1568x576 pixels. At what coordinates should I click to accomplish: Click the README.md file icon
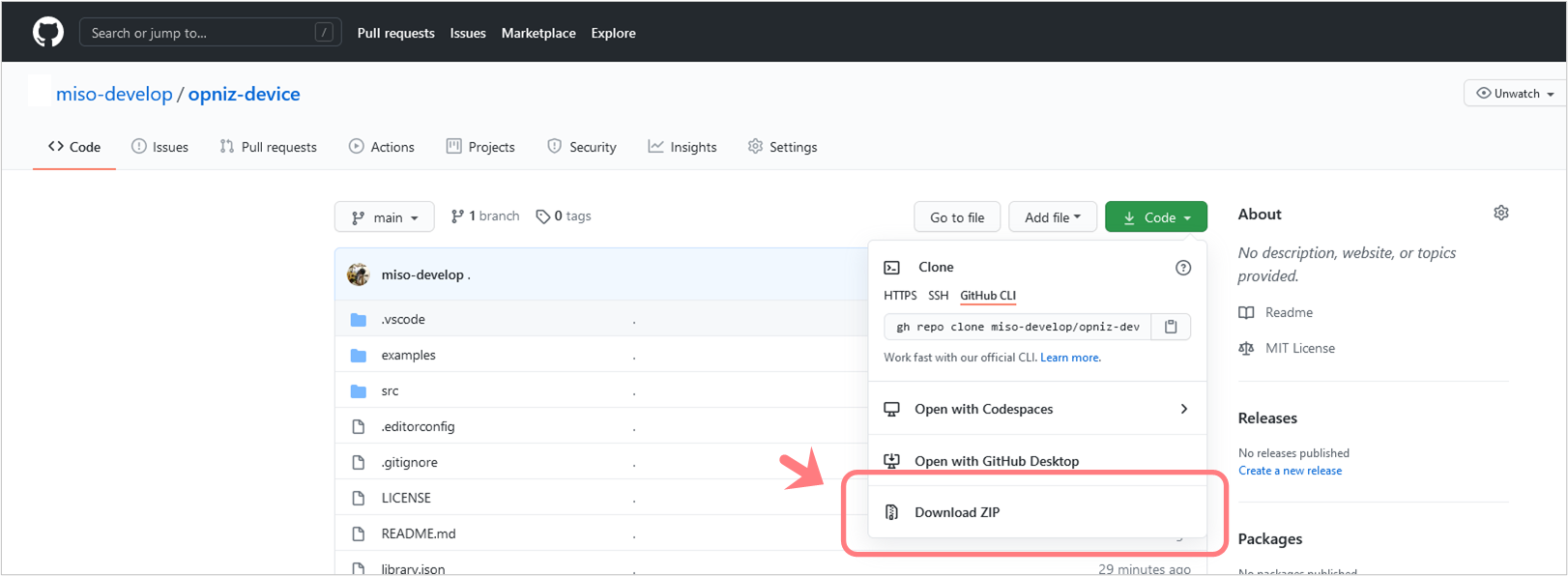[359, 533]
